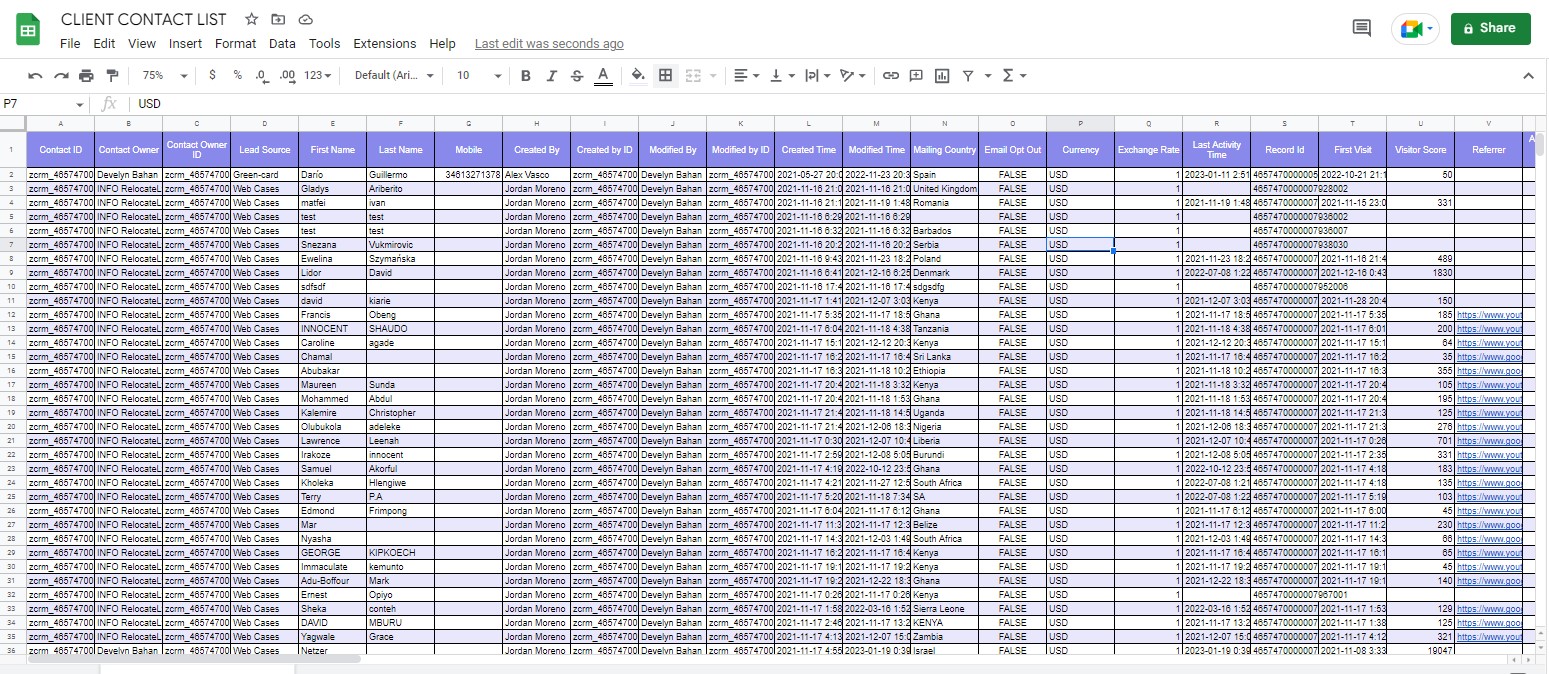
Task: Select column P header
Action: (1080, 123)
